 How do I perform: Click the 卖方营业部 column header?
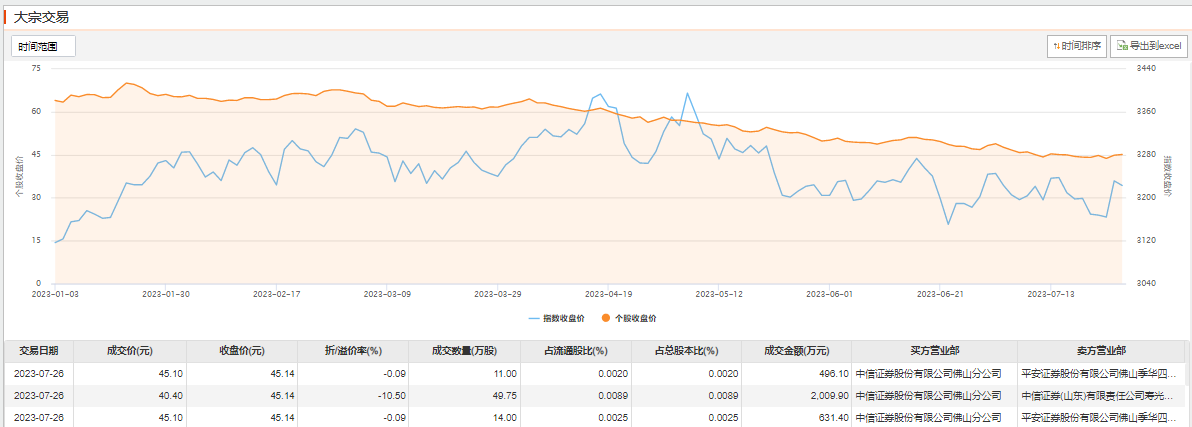point(1100,351)
